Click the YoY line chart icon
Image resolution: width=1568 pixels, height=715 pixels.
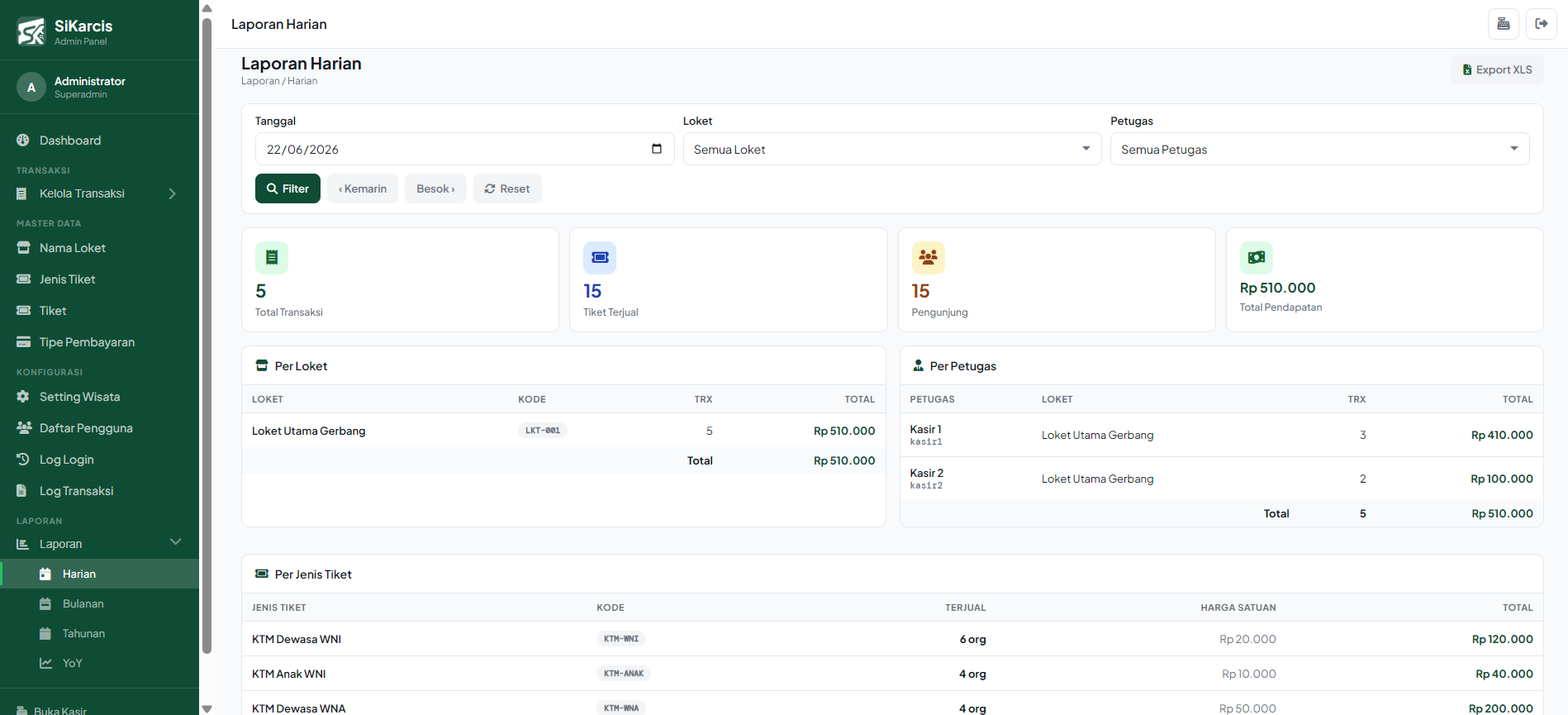(x=46, y=663)
